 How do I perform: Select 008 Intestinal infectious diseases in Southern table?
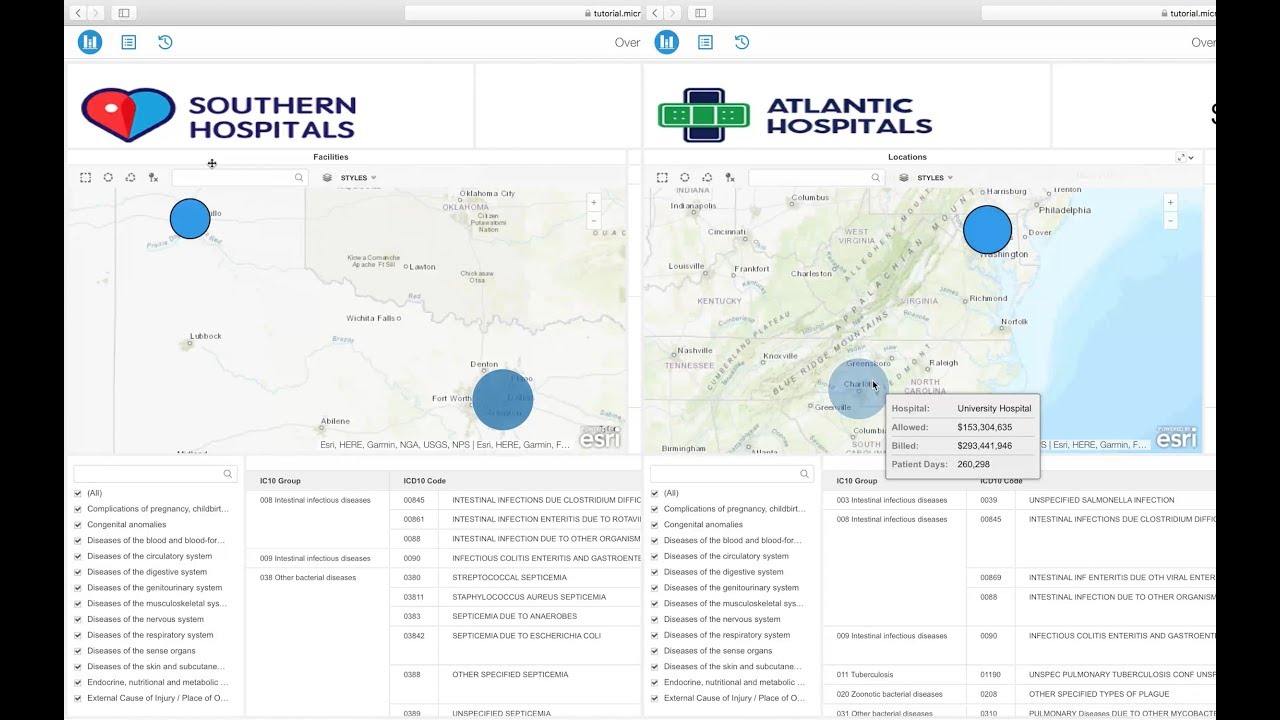[315, 500]
